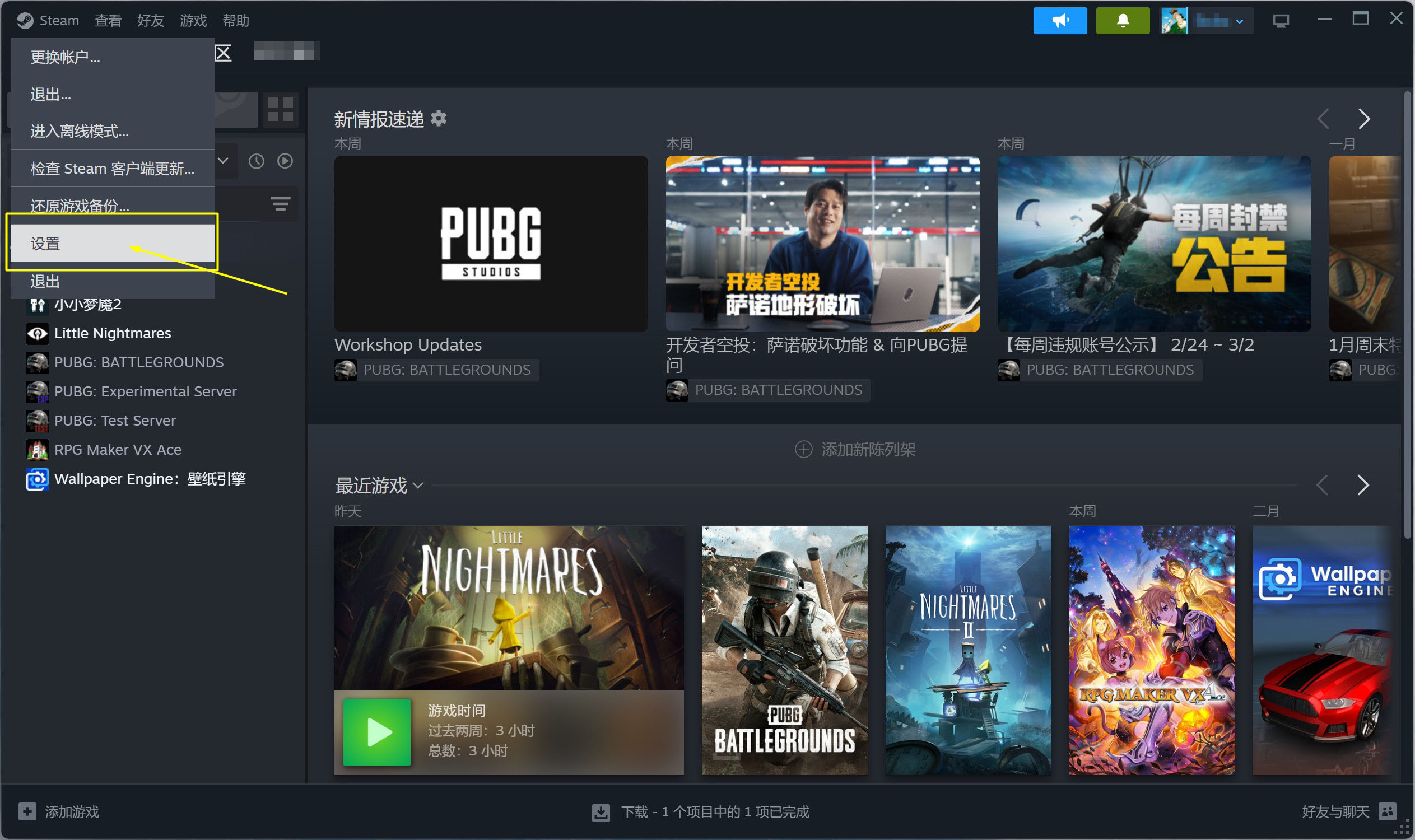Select Wallpaper Engine：壁纸引擎 in library list
The image size is (1415, 840).
coord(150,479)
